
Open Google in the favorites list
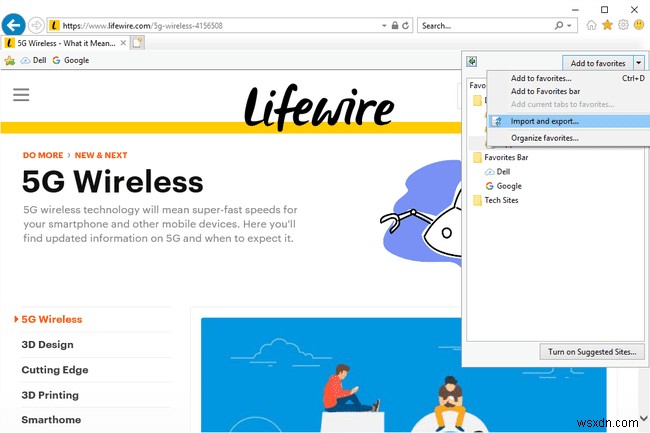(504, 186)
